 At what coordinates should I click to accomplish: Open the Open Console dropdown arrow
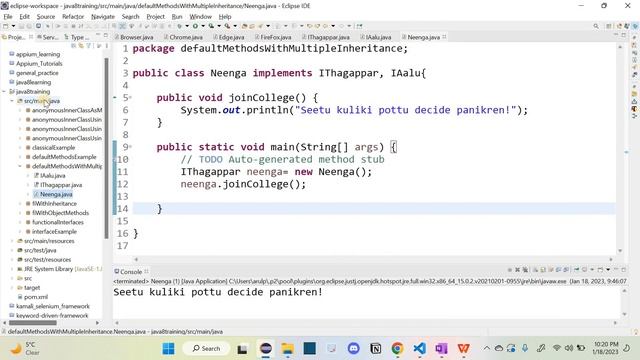(x=608, y=270)
